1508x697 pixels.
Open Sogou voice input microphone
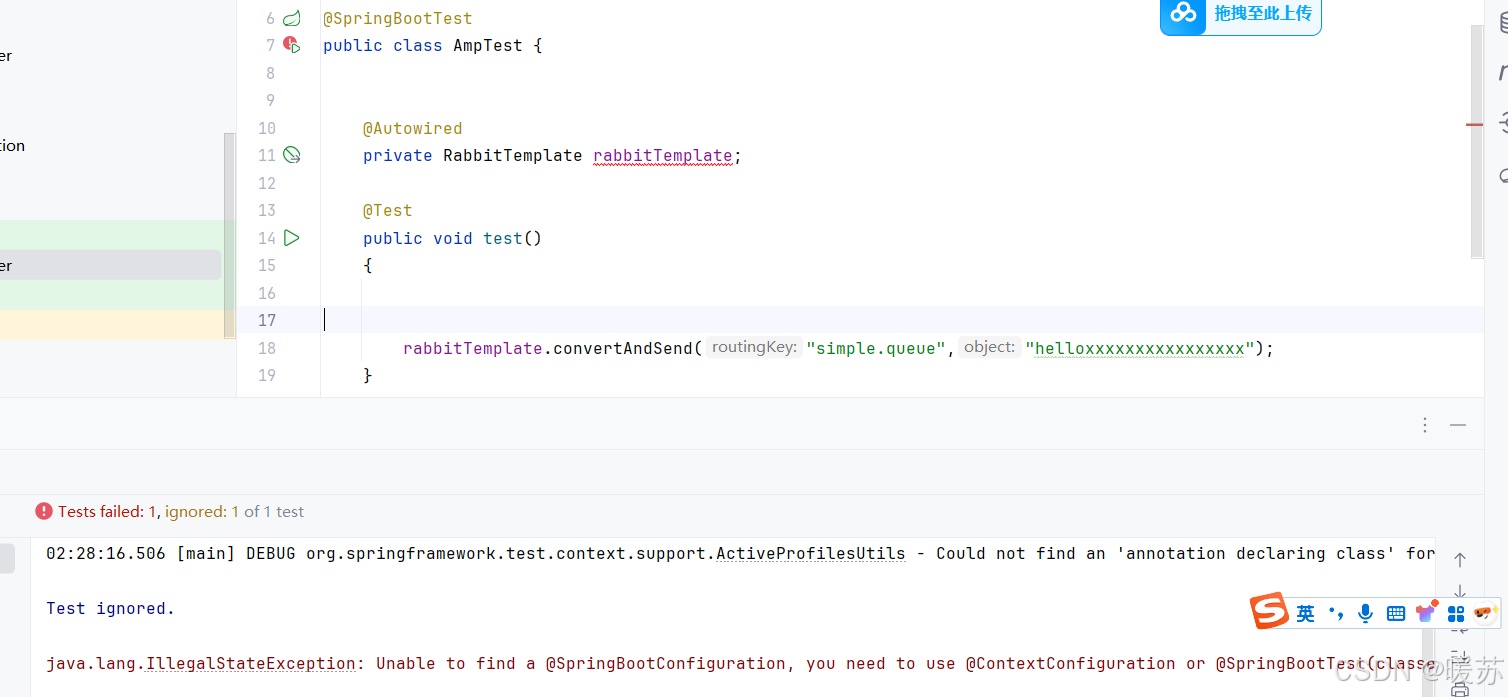pos(1365,612)
